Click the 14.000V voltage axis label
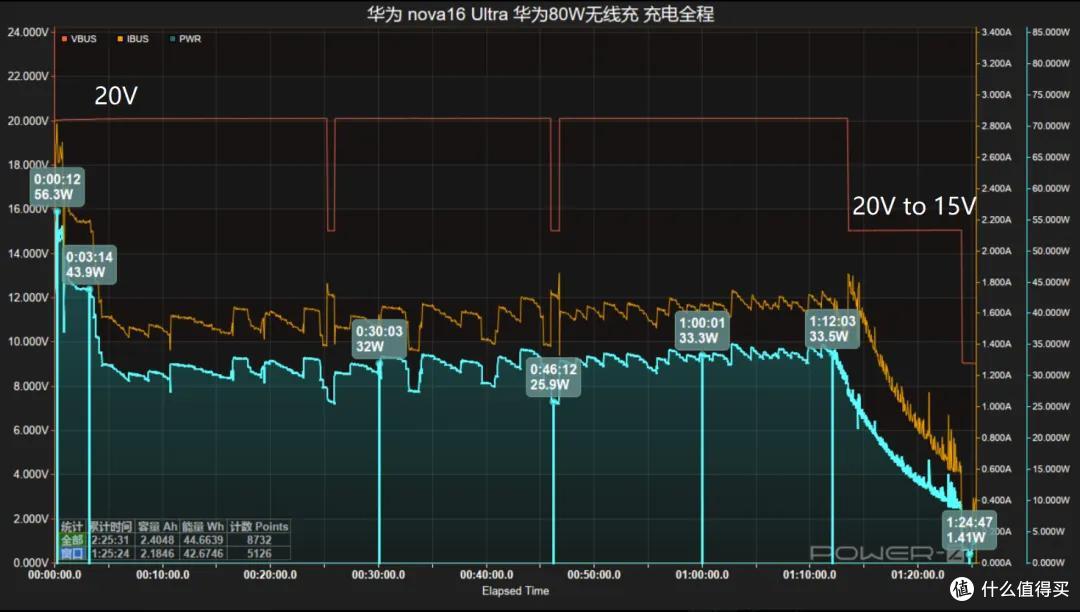 point(28,253)
